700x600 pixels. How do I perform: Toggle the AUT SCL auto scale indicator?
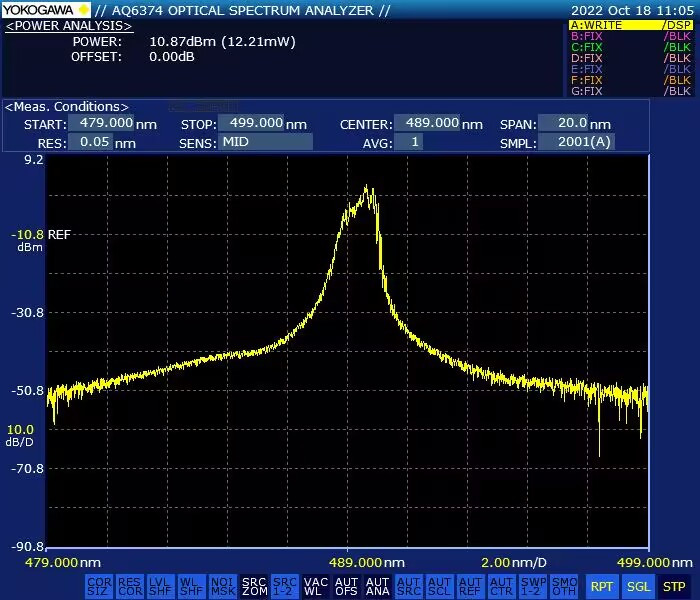[x=439, y=586]
